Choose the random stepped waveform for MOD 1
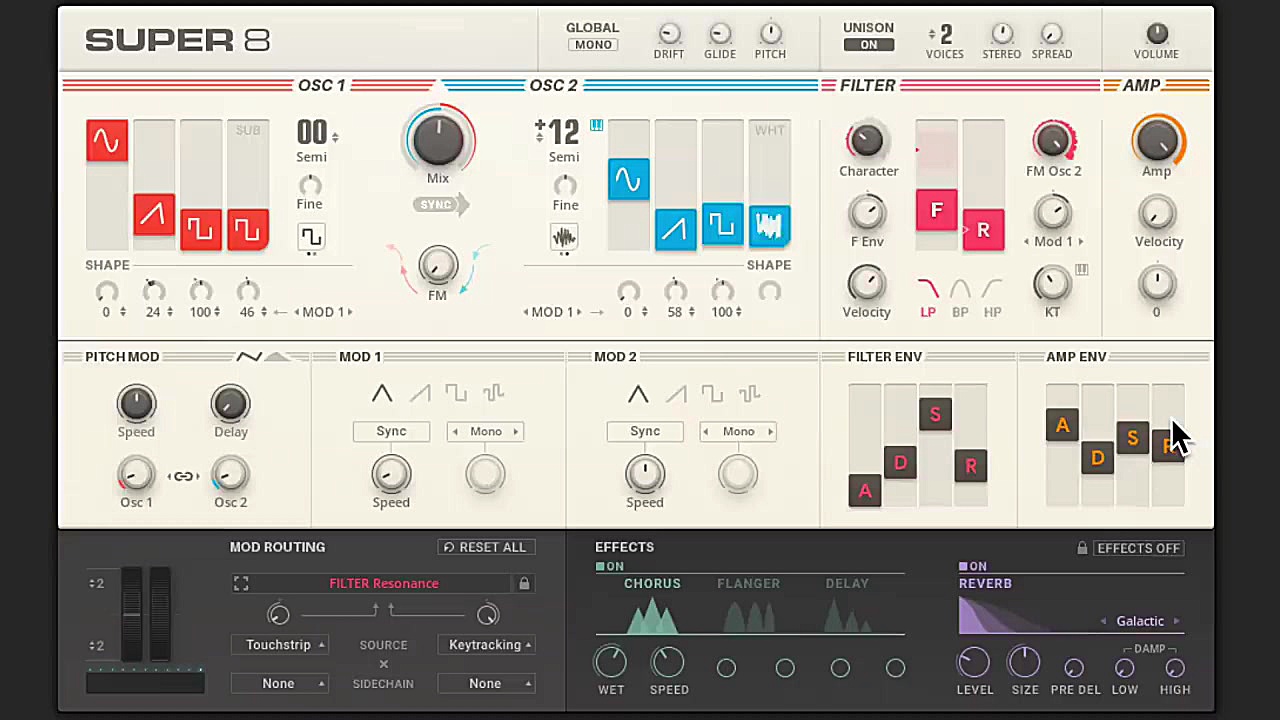The image size is (1280, 720). (x=493, y=394)
